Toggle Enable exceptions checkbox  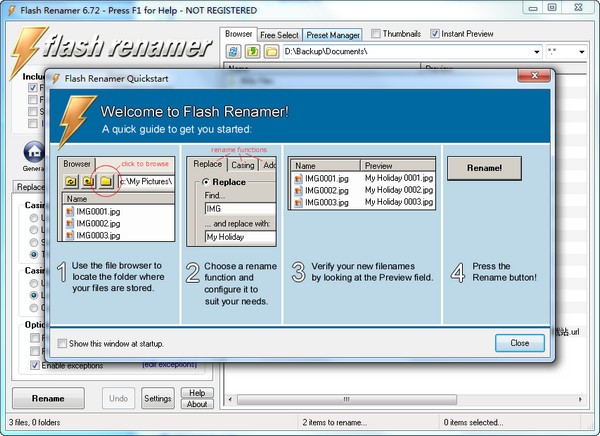pos(34,365)
